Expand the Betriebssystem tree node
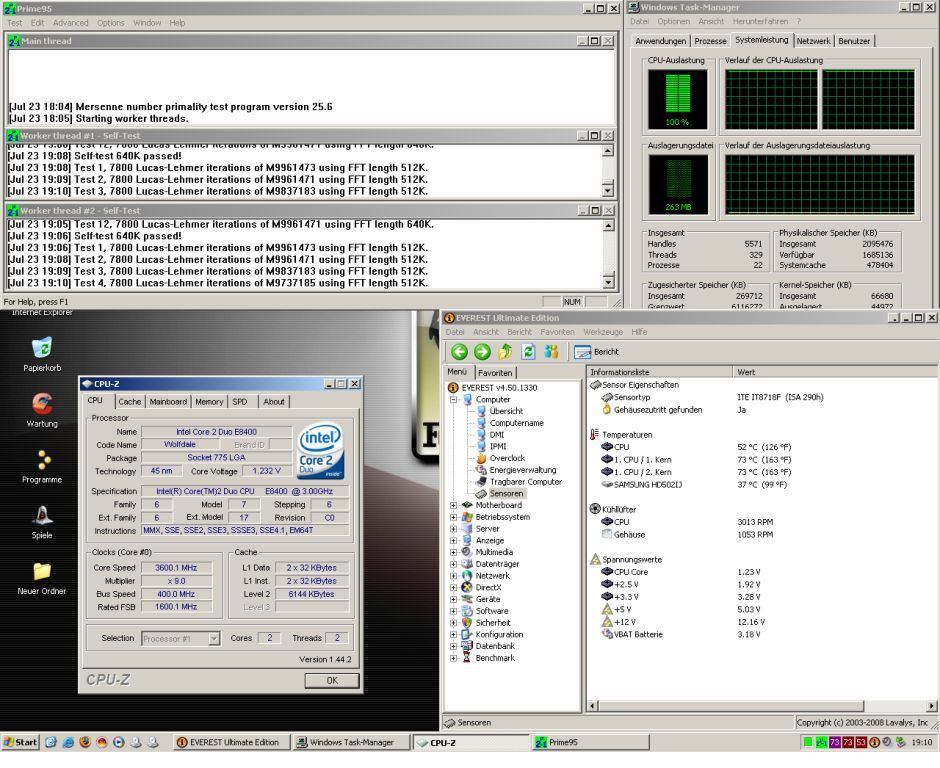This screenshot has height=768, width=940. click(454, 517)
